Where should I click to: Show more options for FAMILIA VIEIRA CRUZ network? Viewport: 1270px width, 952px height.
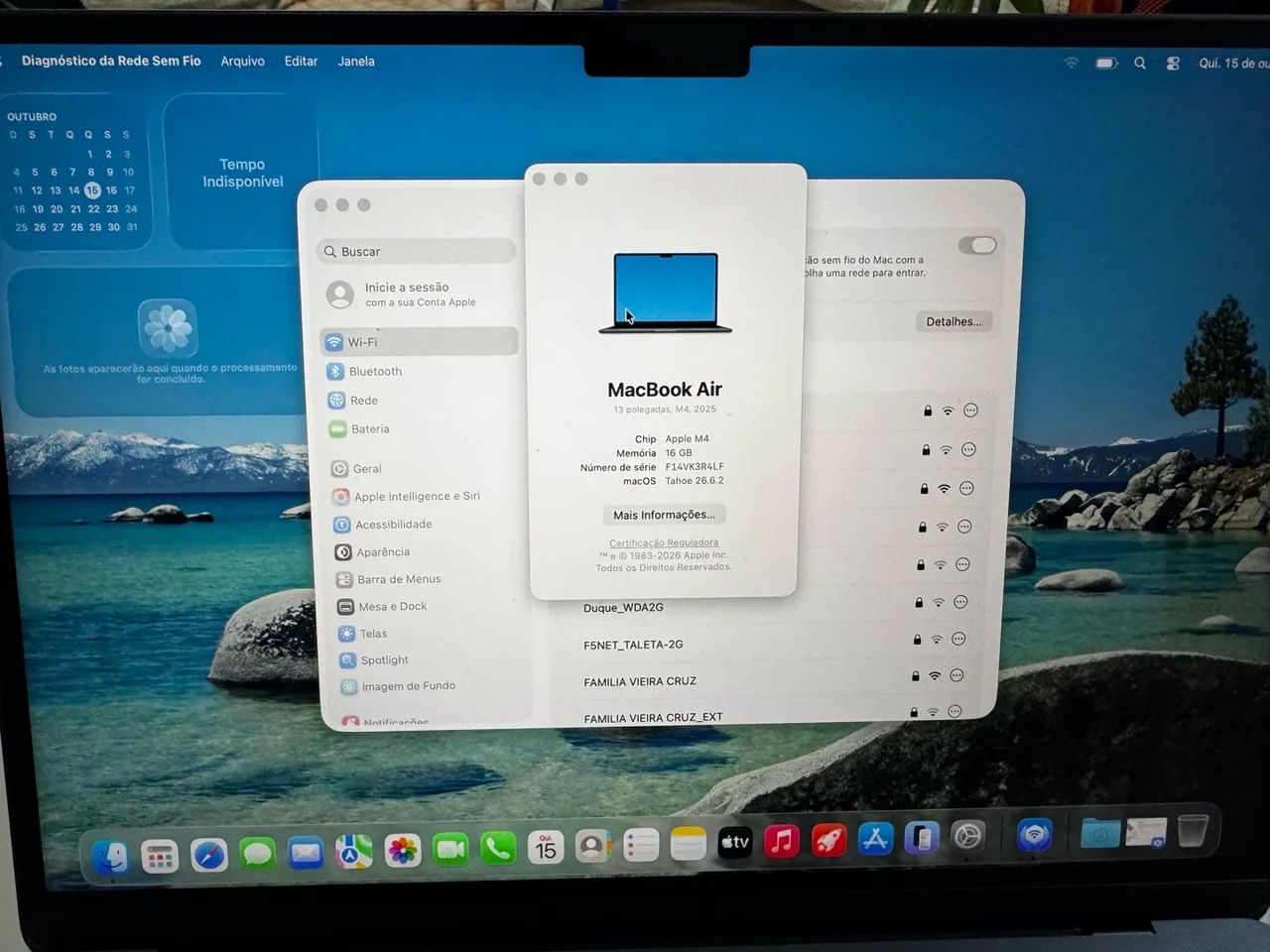click(x=956, y=675)
